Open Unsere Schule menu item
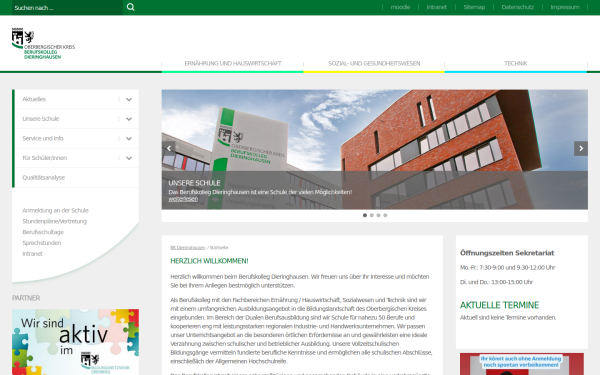The height and width of the screenshot is (375, 600). [41, 119]
